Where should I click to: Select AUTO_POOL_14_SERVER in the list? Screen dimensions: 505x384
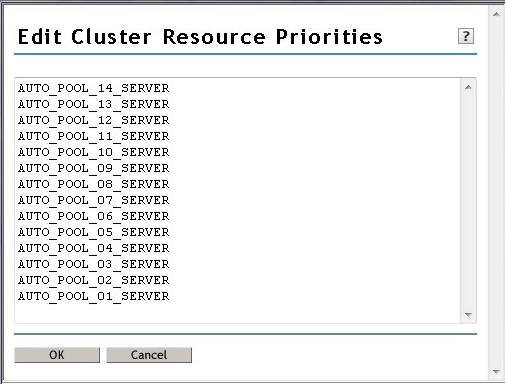coord(94,88)
